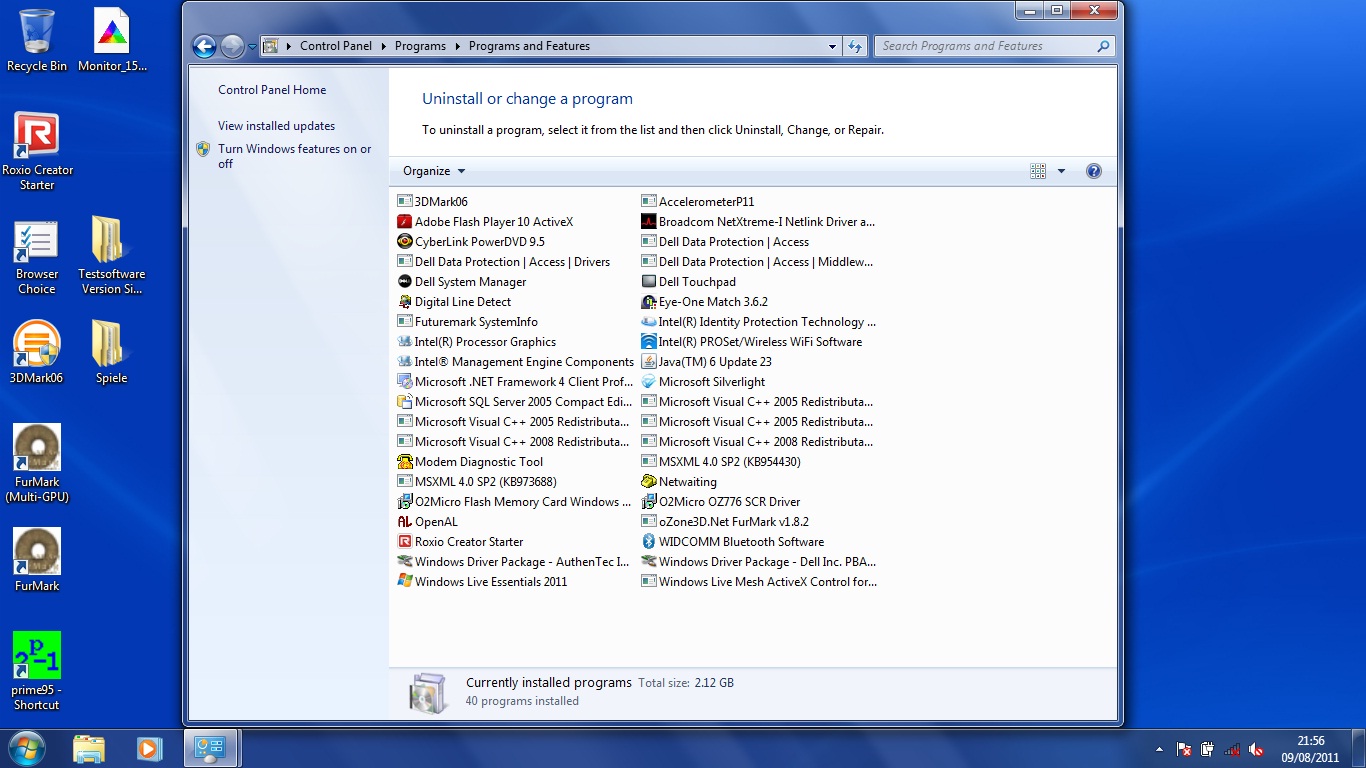The width and height of the screenshot is (1366, 768).
Task: Select Dell System Manager in the list
Action: [462, 282]
